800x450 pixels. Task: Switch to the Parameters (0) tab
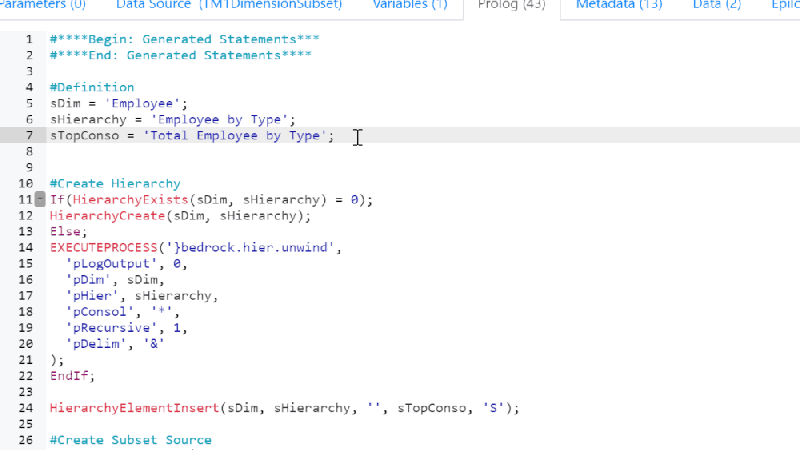pyautogui.click(x=43, y=5)
